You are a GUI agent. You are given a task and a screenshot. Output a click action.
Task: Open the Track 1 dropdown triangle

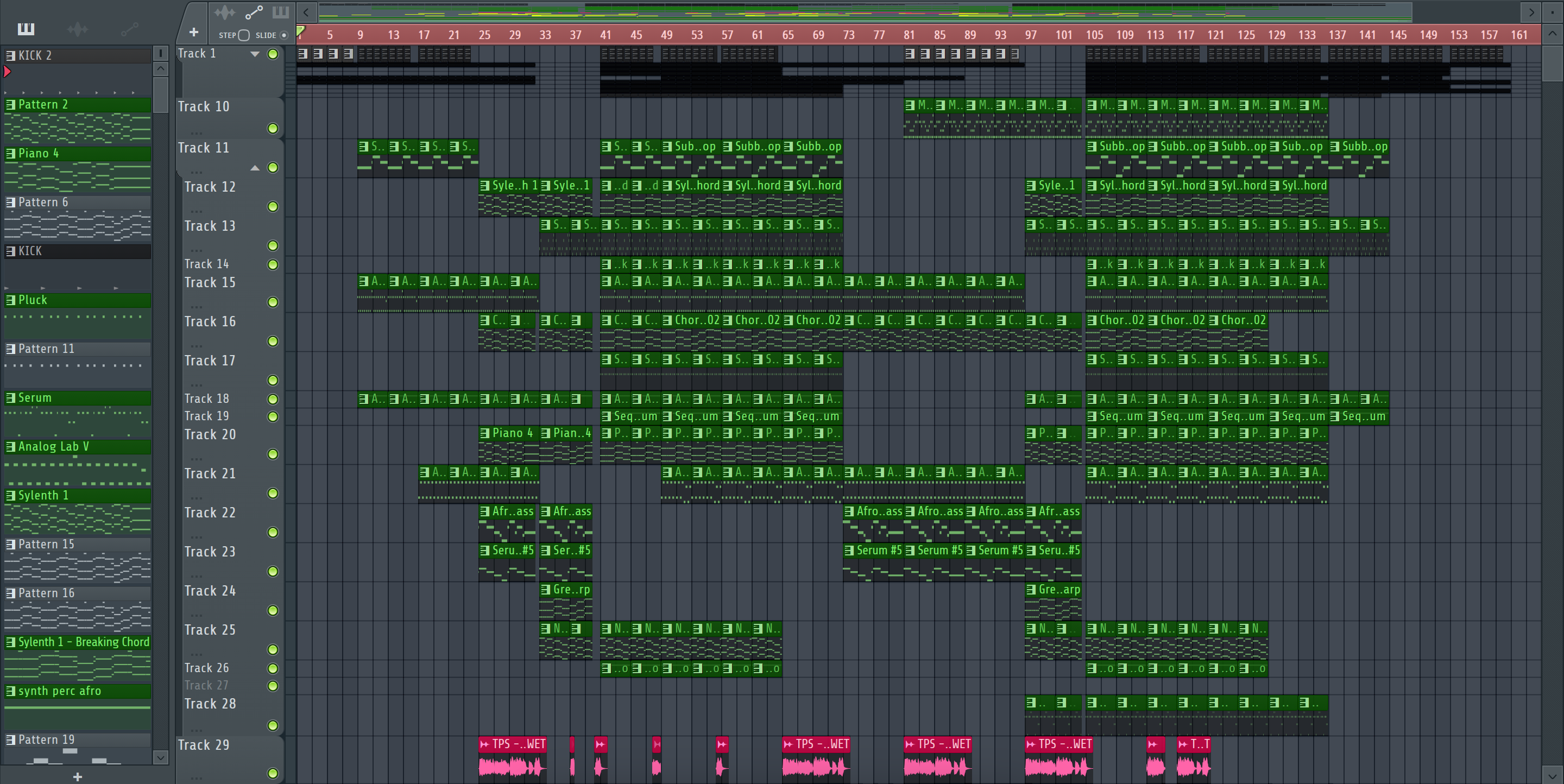pyautogui.click(x=255, y=54)
